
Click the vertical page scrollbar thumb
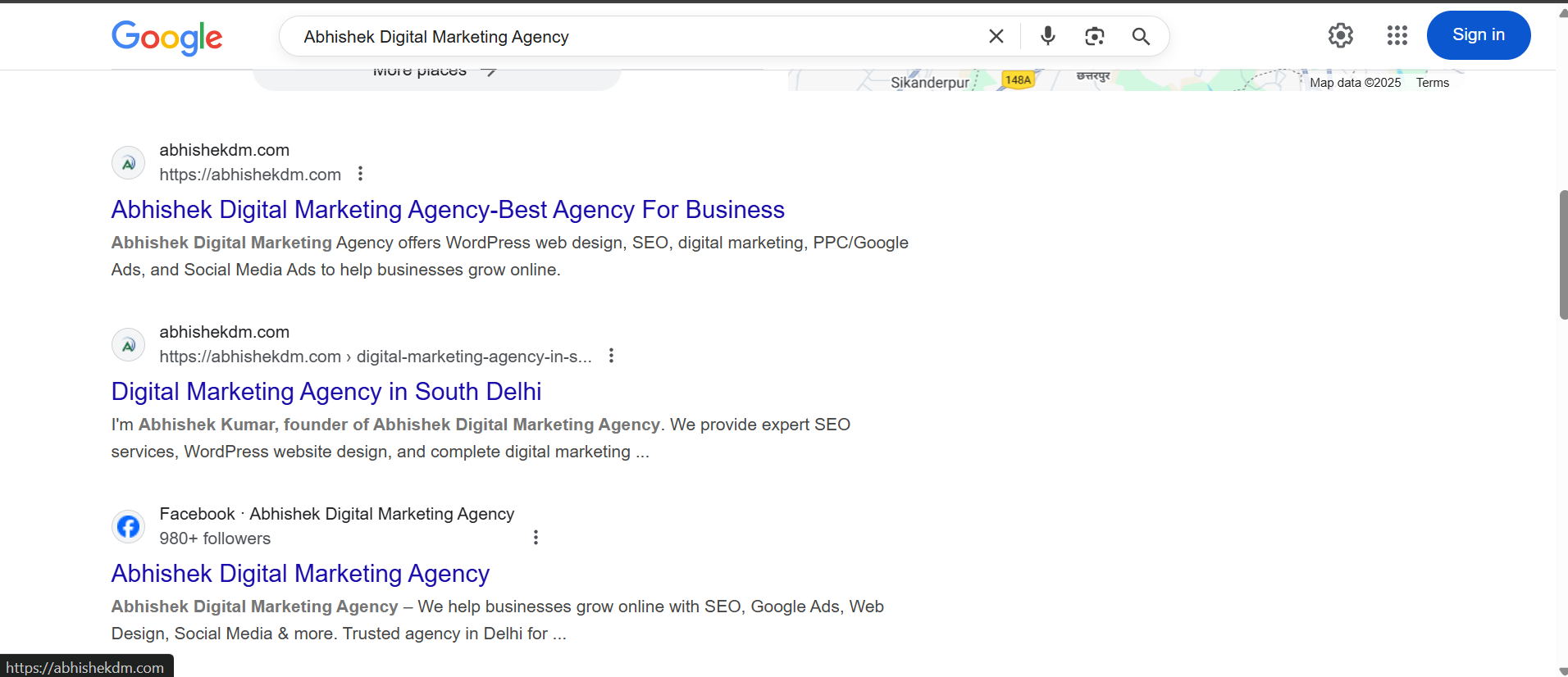(1563, 254)
